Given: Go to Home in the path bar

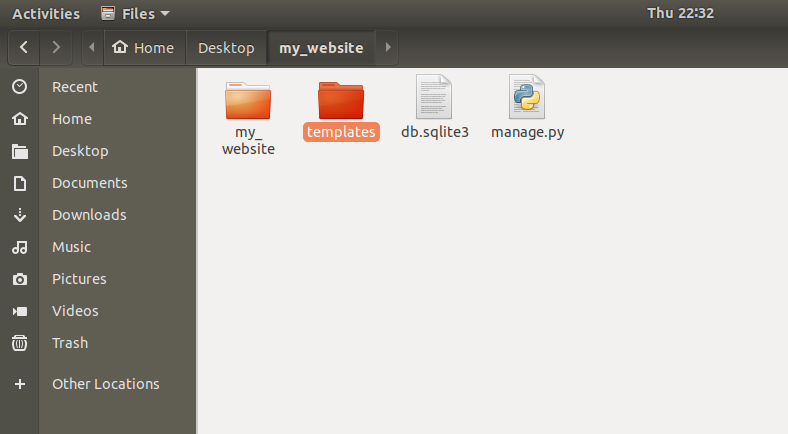Looking at the screenshot, I should click(x=144, y=48).
